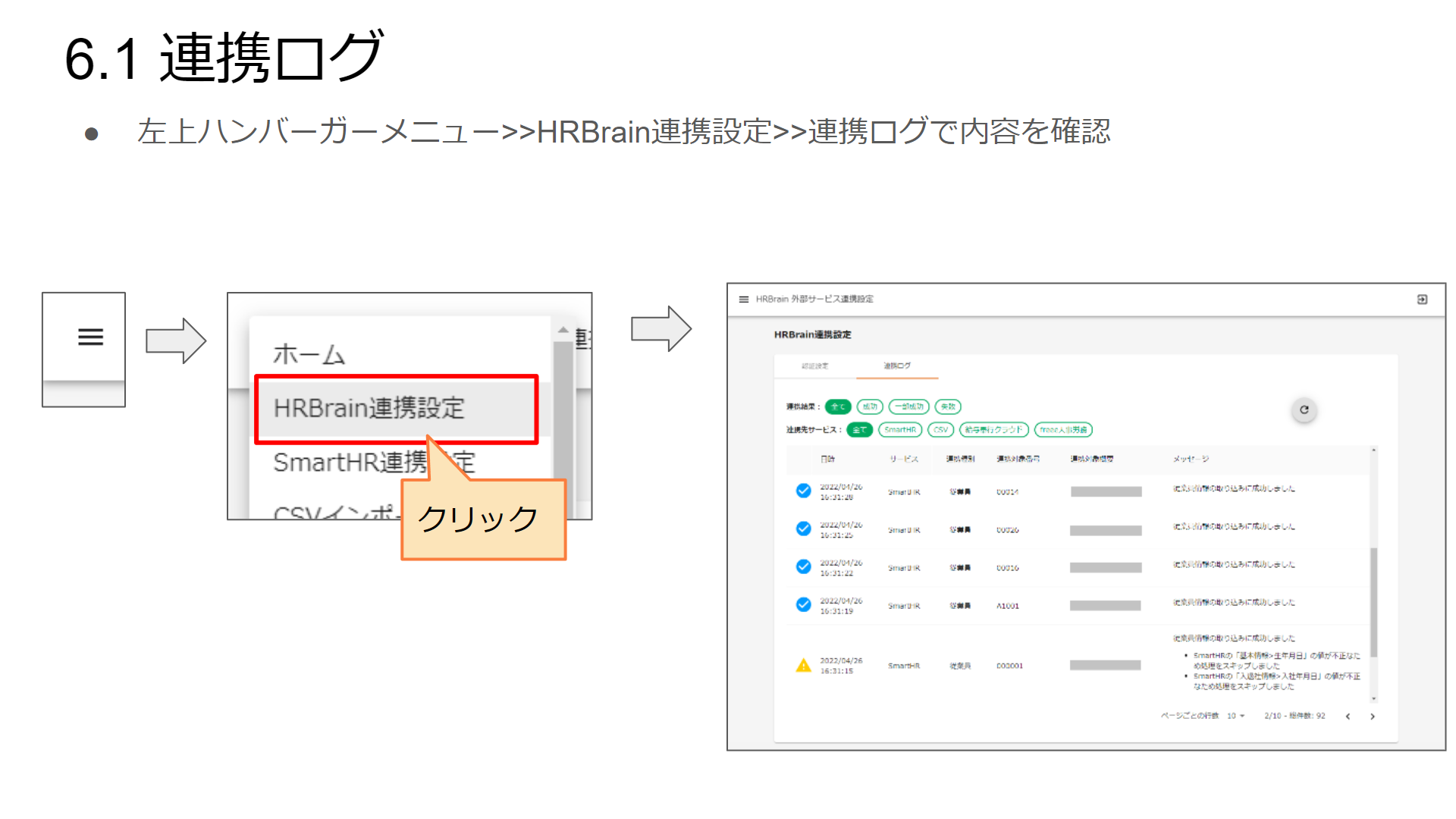Select SmartHR連携設定 in the menu
Viewport: 1456px width, 819px height.
point(373,462)
